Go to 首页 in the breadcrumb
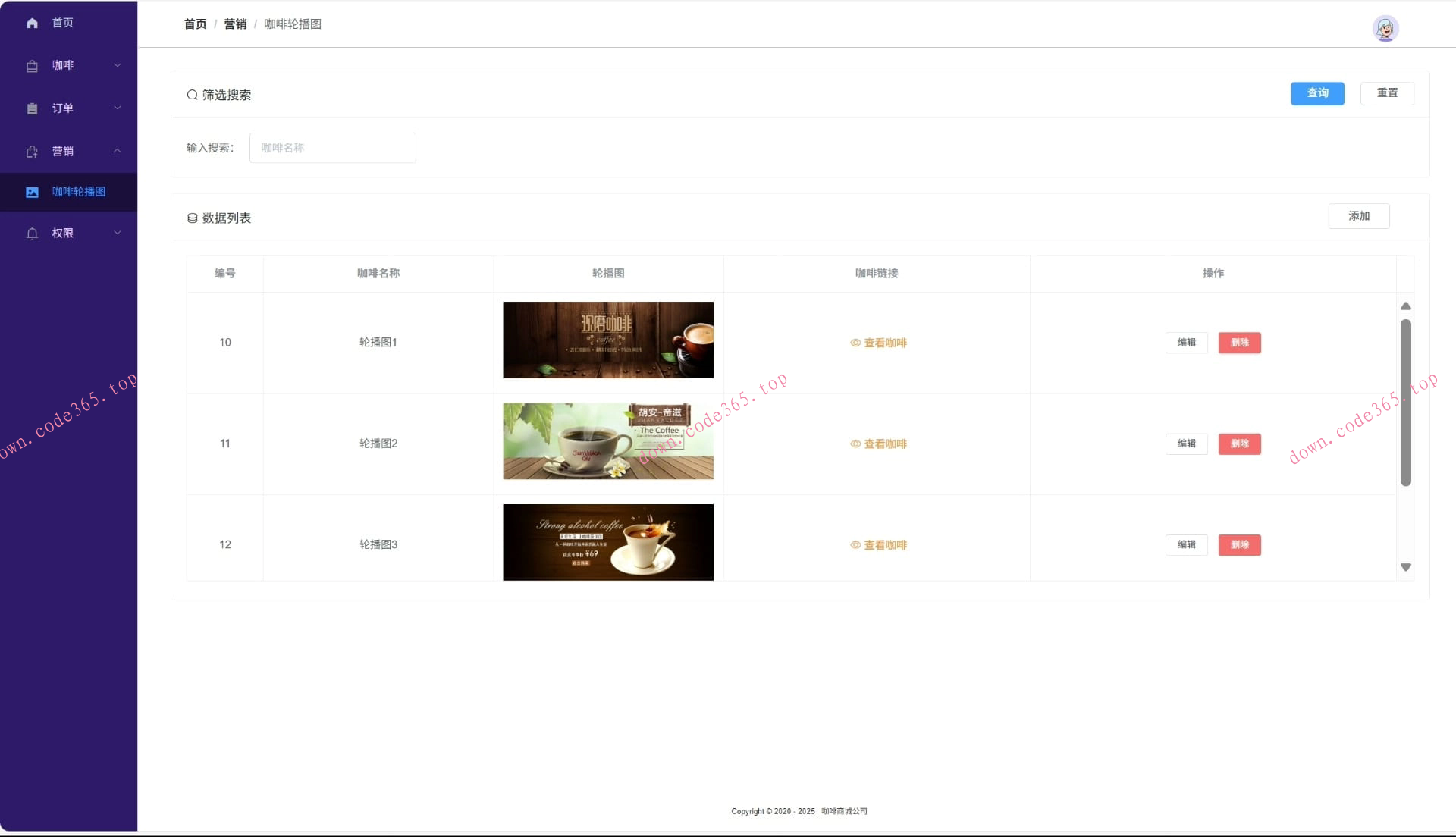This screenshot has width=1456, height=837. tap(195, 24)
